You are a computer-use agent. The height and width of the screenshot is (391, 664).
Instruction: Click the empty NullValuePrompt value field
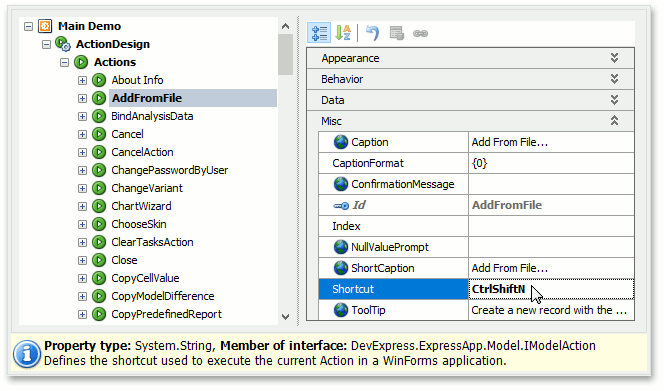click(551, 247)
